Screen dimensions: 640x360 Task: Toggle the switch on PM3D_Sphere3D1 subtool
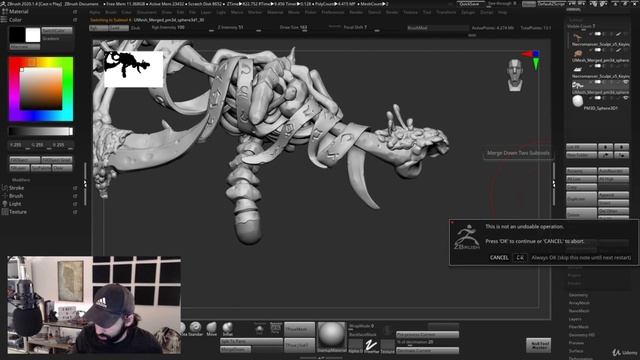click(598, 98)
